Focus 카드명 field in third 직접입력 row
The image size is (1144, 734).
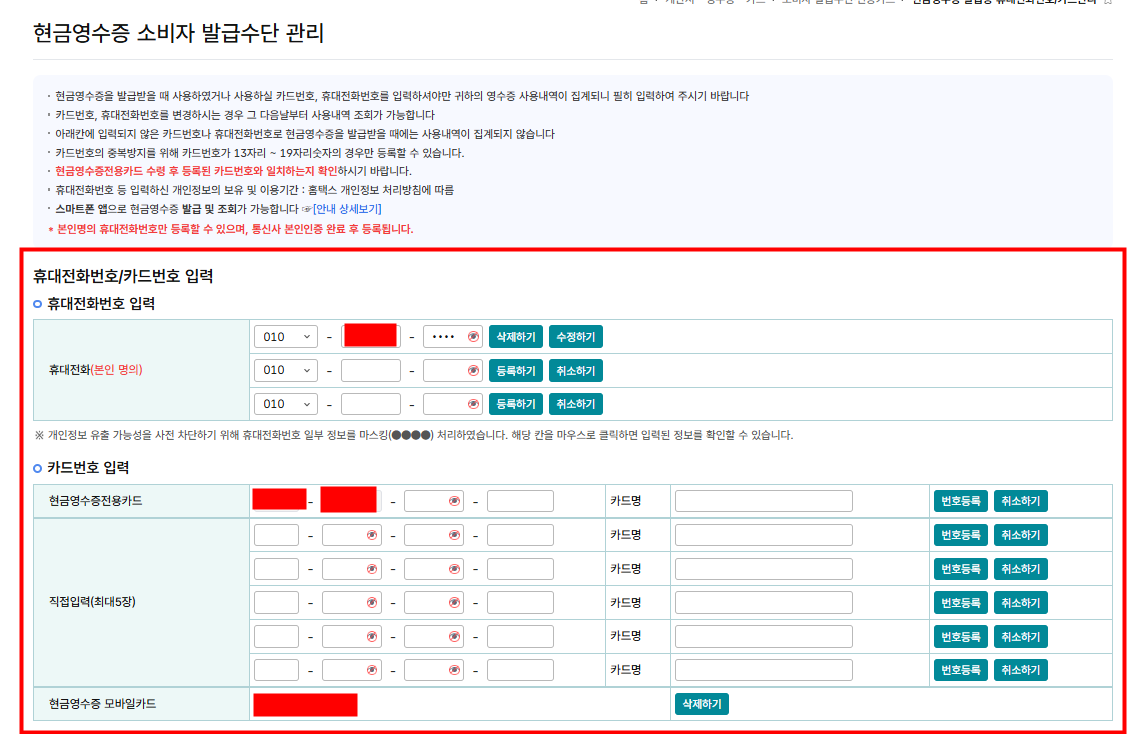pos(764,603)
